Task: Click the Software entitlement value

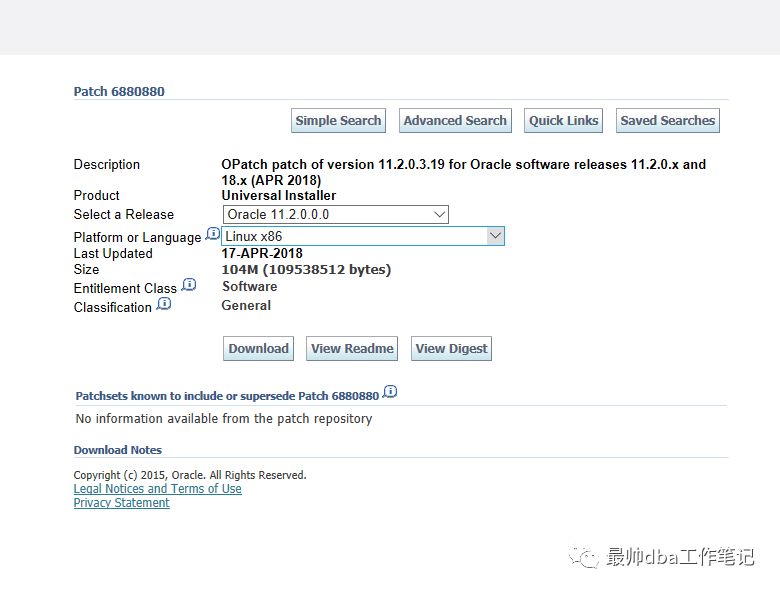Action: (249, 287)
